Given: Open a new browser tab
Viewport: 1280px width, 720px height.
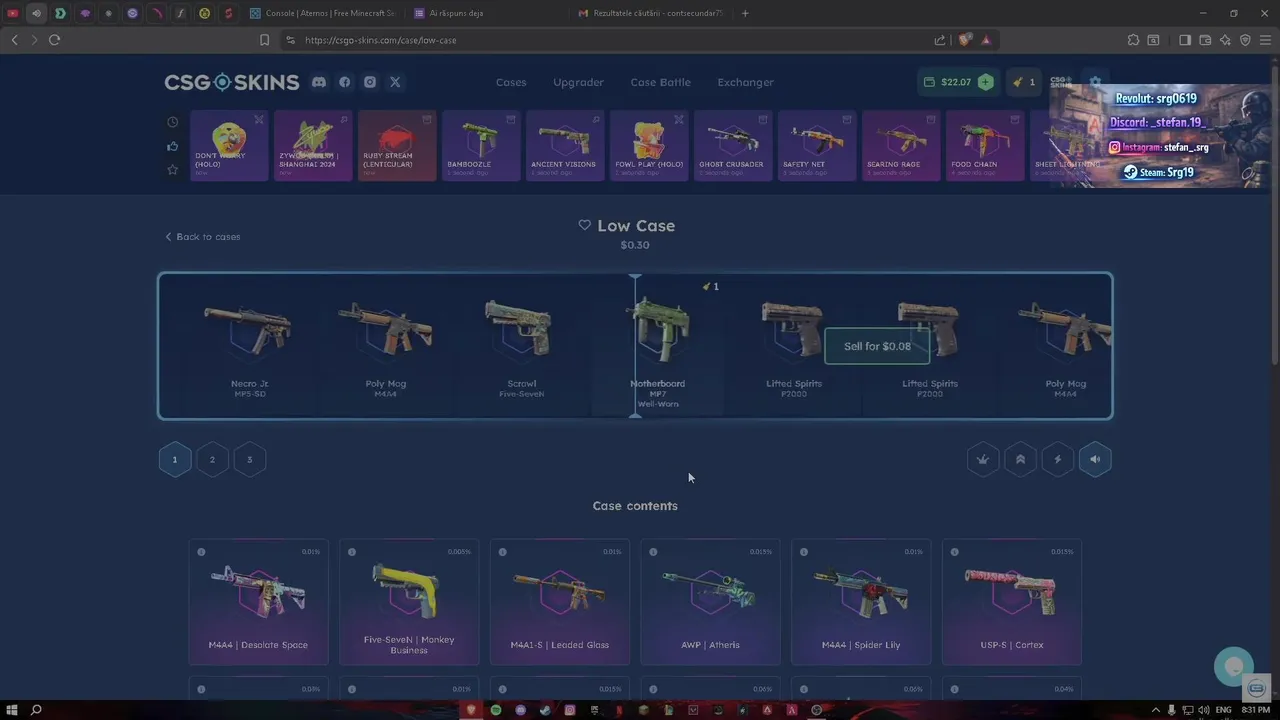Looking at the screenshot, I should [745, 13].
